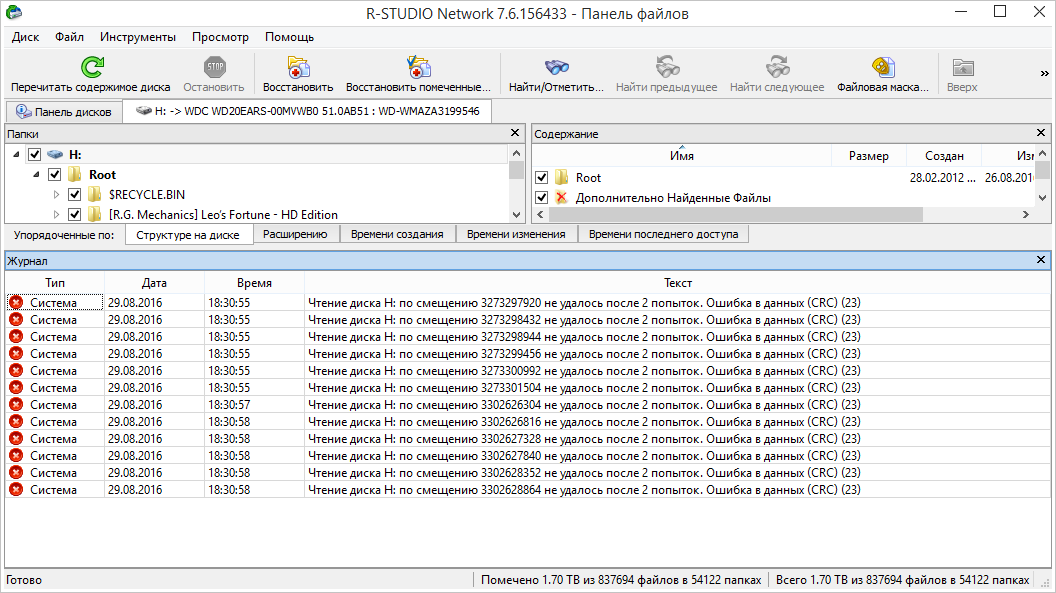The width and height of the screenshot is (1056, 593).
Task: Toggle the $RECYCLE.BIN checkbox
Action: click(x=75, y=195)
